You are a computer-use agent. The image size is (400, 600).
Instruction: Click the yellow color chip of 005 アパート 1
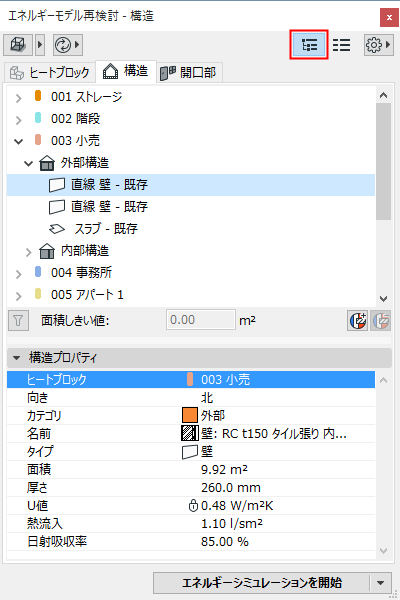coord(38,293)
